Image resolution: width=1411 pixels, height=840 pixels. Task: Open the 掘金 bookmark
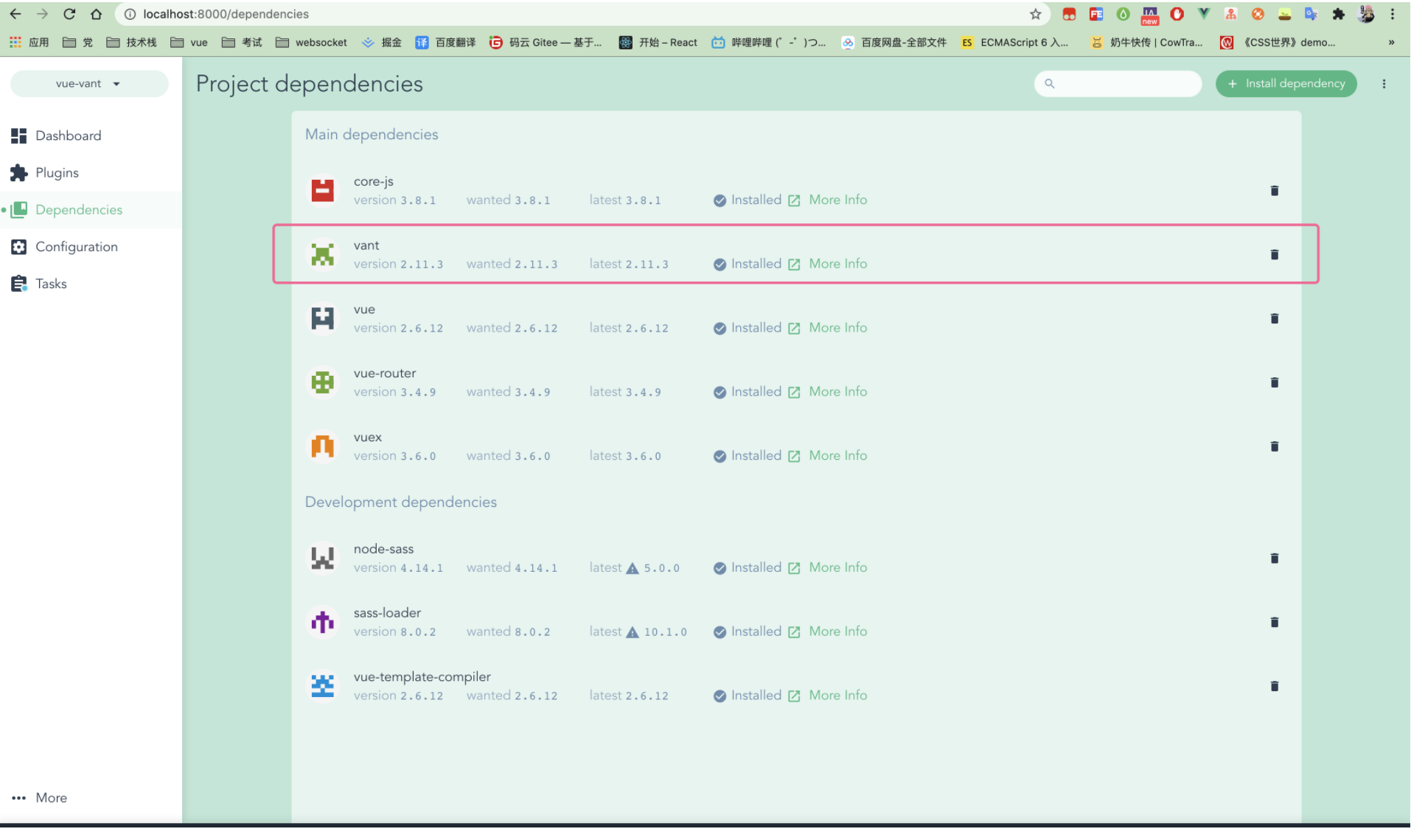[382, 43]
